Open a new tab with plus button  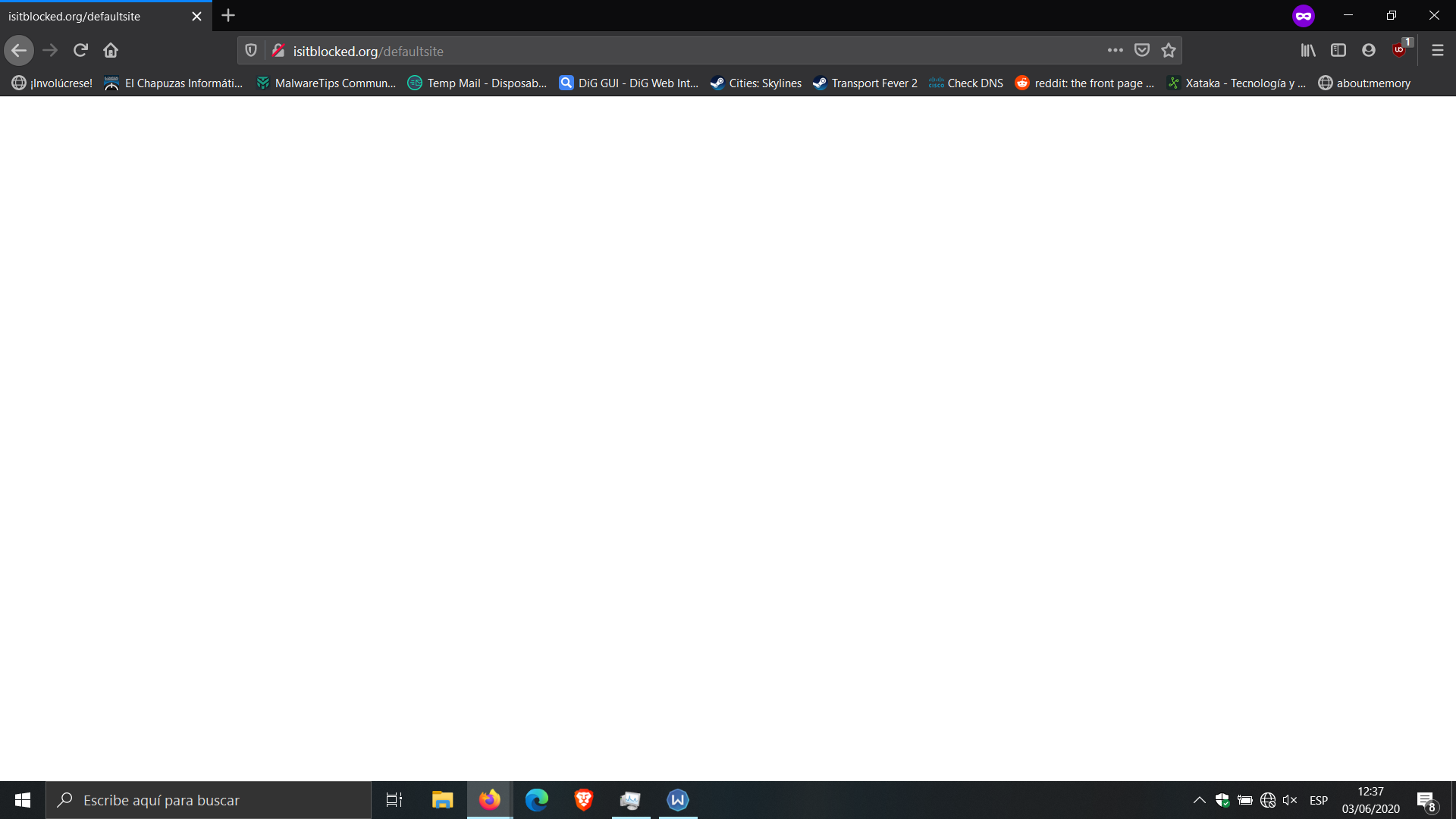tap(228, 15)
